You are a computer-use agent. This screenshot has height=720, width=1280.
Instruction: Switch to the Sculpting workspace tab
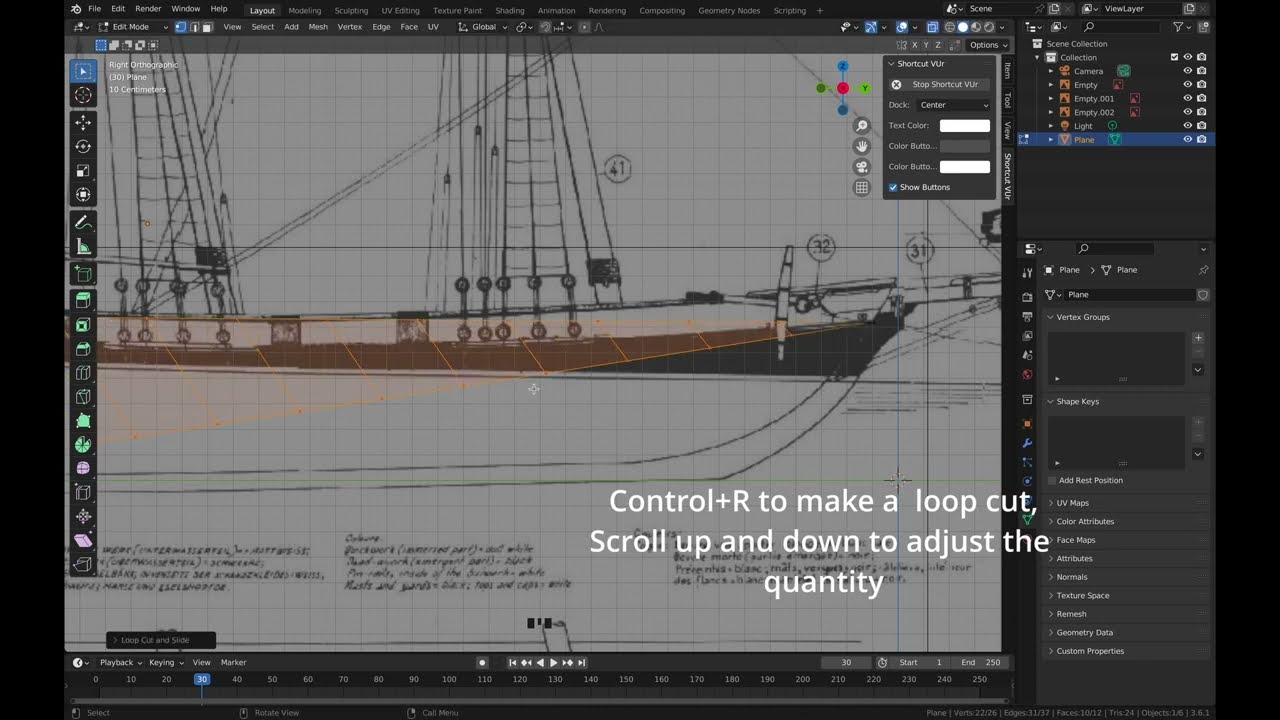pos(351,10)
